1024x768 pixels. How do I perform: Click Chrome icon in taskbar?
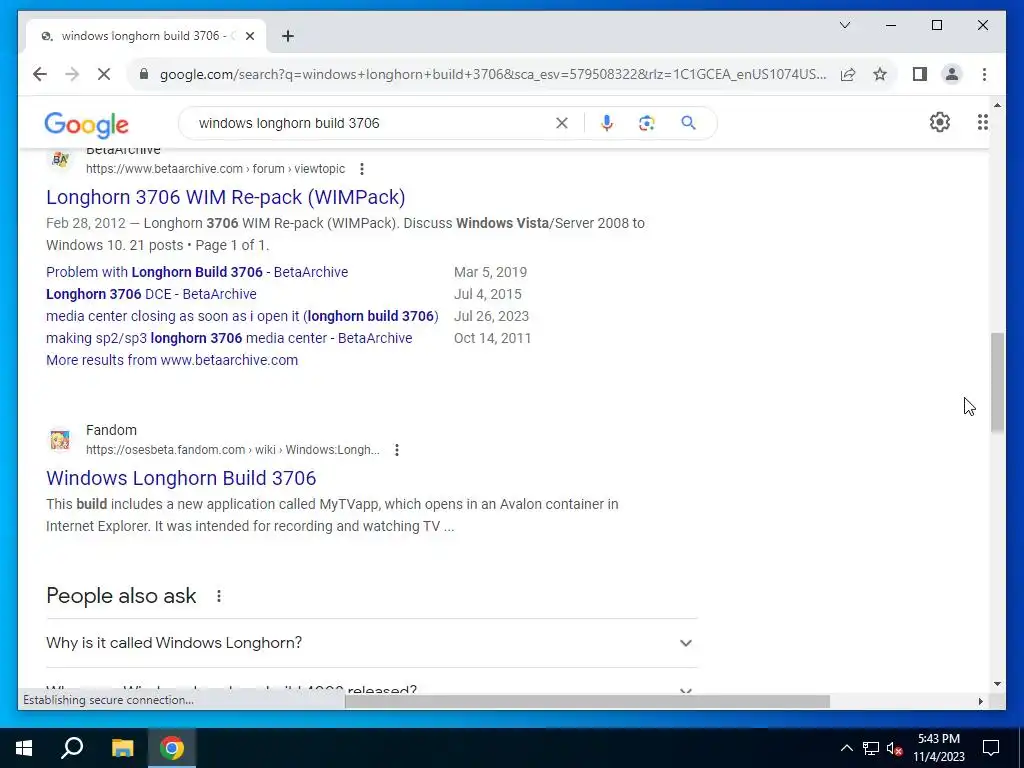[172, 748]
